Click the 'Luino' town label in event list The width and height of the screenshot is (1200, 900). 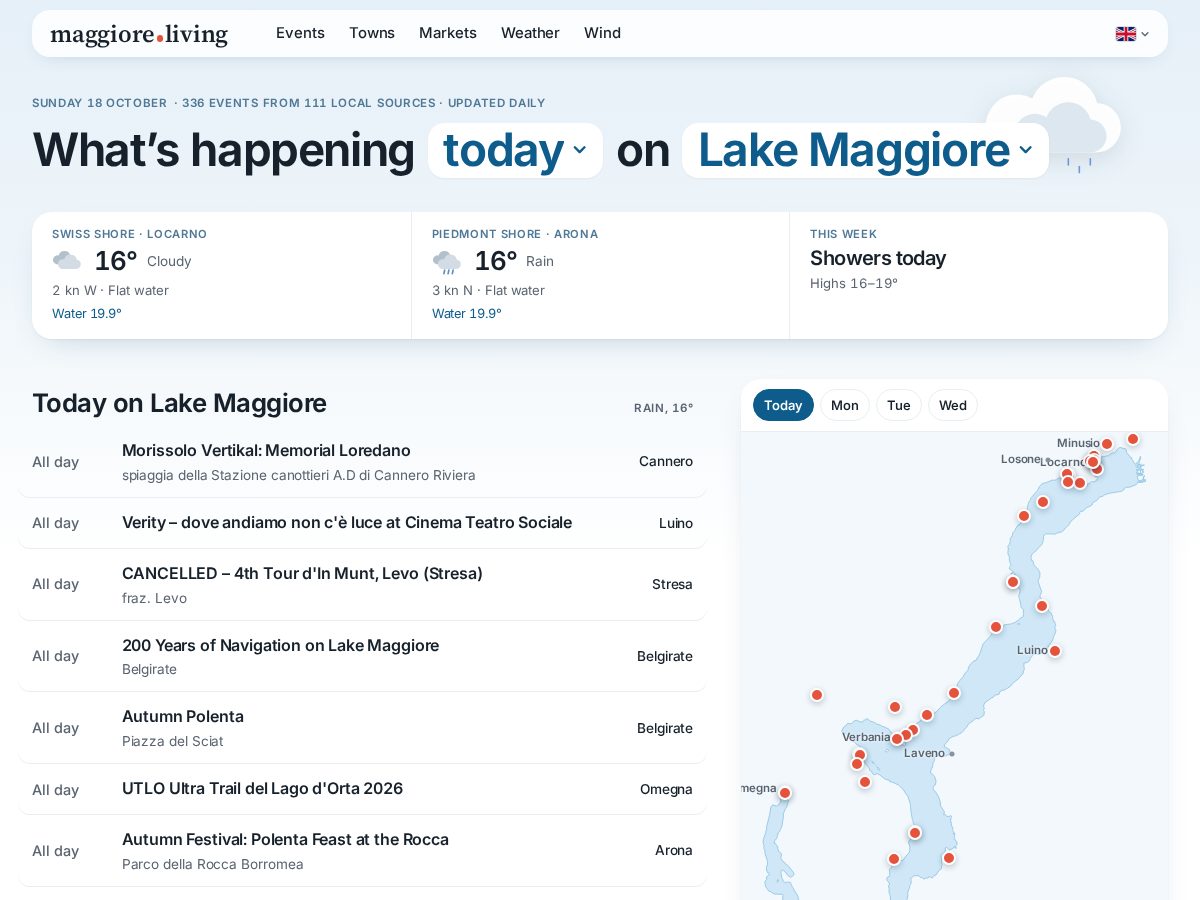(676, 523)
